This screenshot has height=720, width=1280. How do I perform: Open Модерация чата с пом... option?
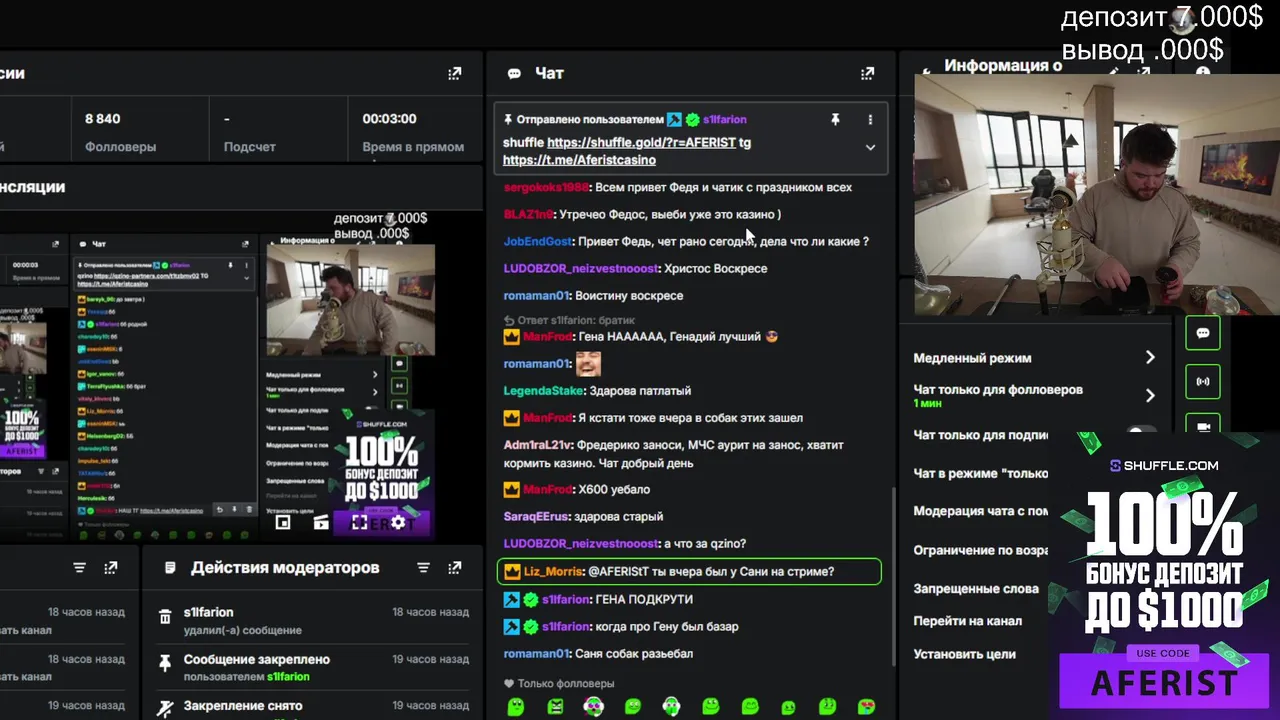[980, 511]
